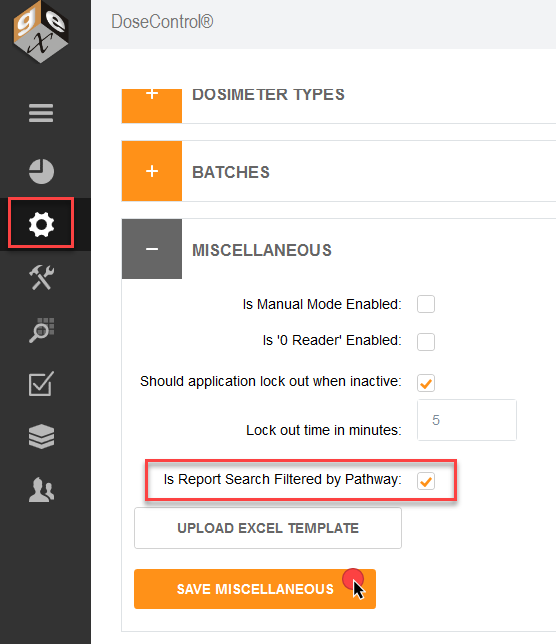Click the GEX cube logo
Image resolution: width=556 pixels, height=644 pixels.
point(40,32)
